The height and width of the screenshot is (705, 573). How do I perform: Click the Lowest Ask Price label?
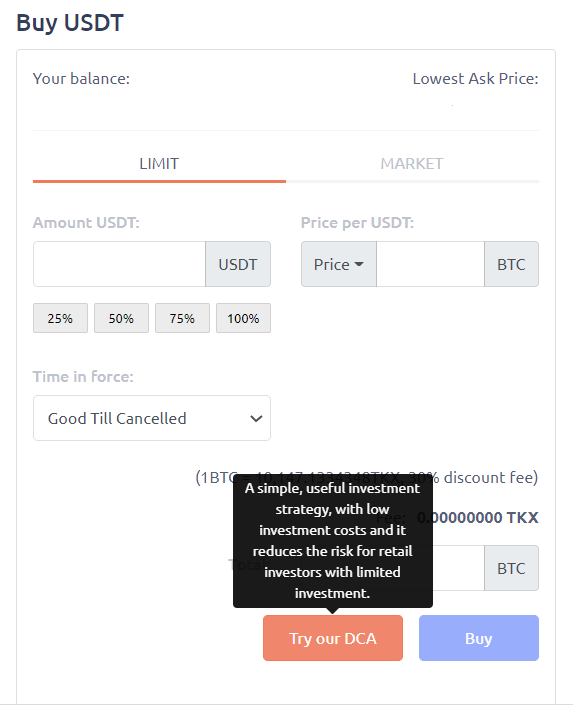(x=475, y=79)
